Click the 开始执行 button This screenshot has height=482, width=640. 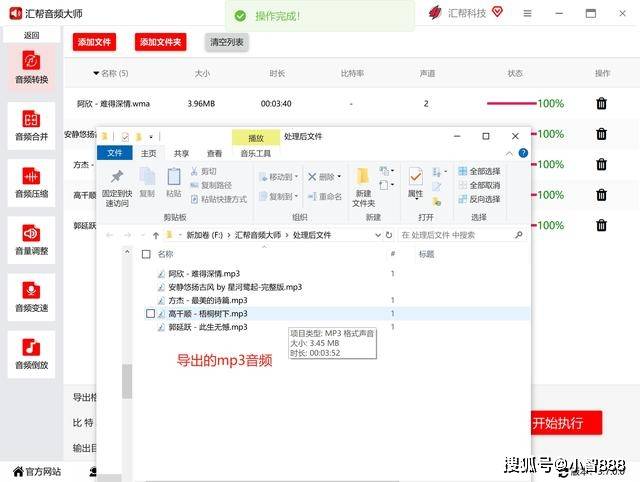567,423
